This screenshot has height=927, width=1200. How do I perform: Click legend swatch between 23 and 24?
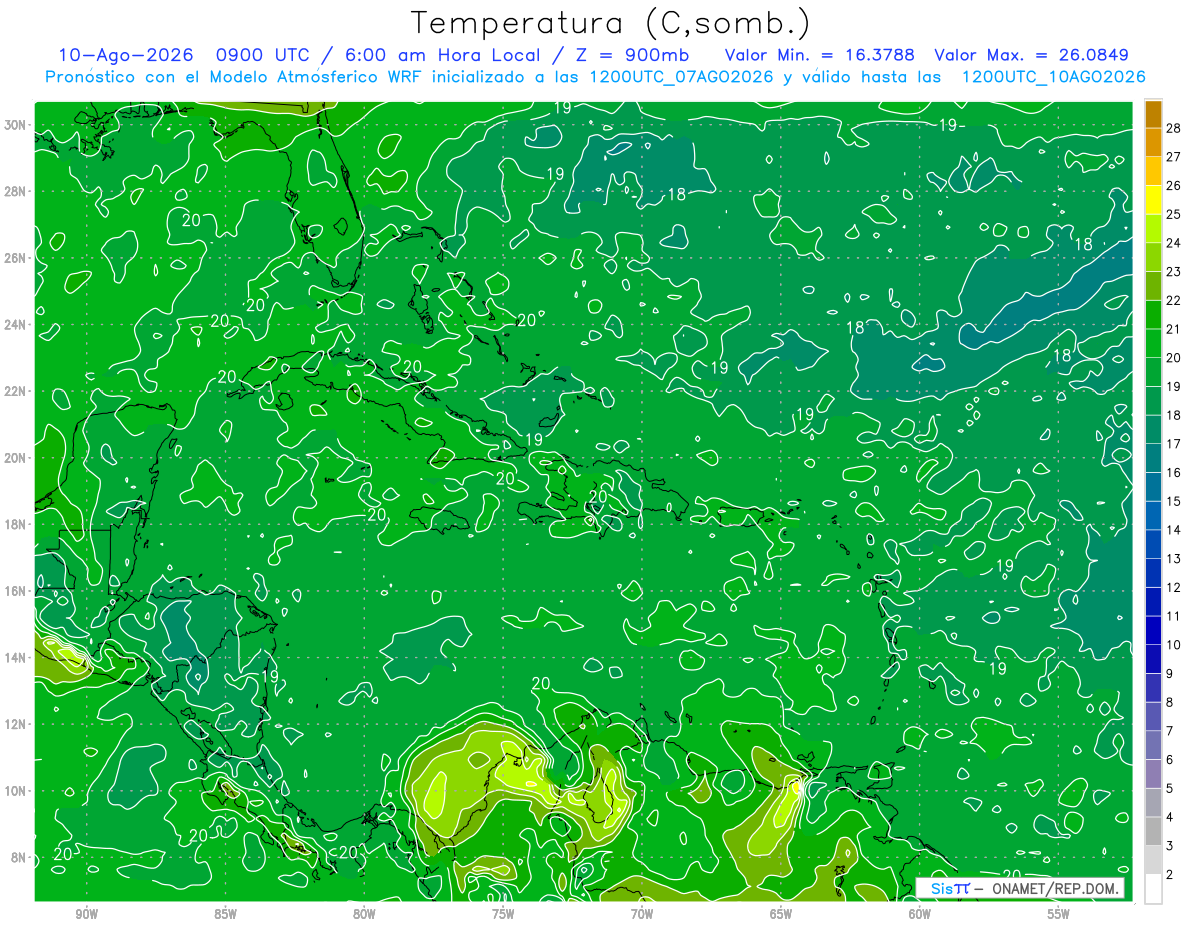click(1153, 257)
